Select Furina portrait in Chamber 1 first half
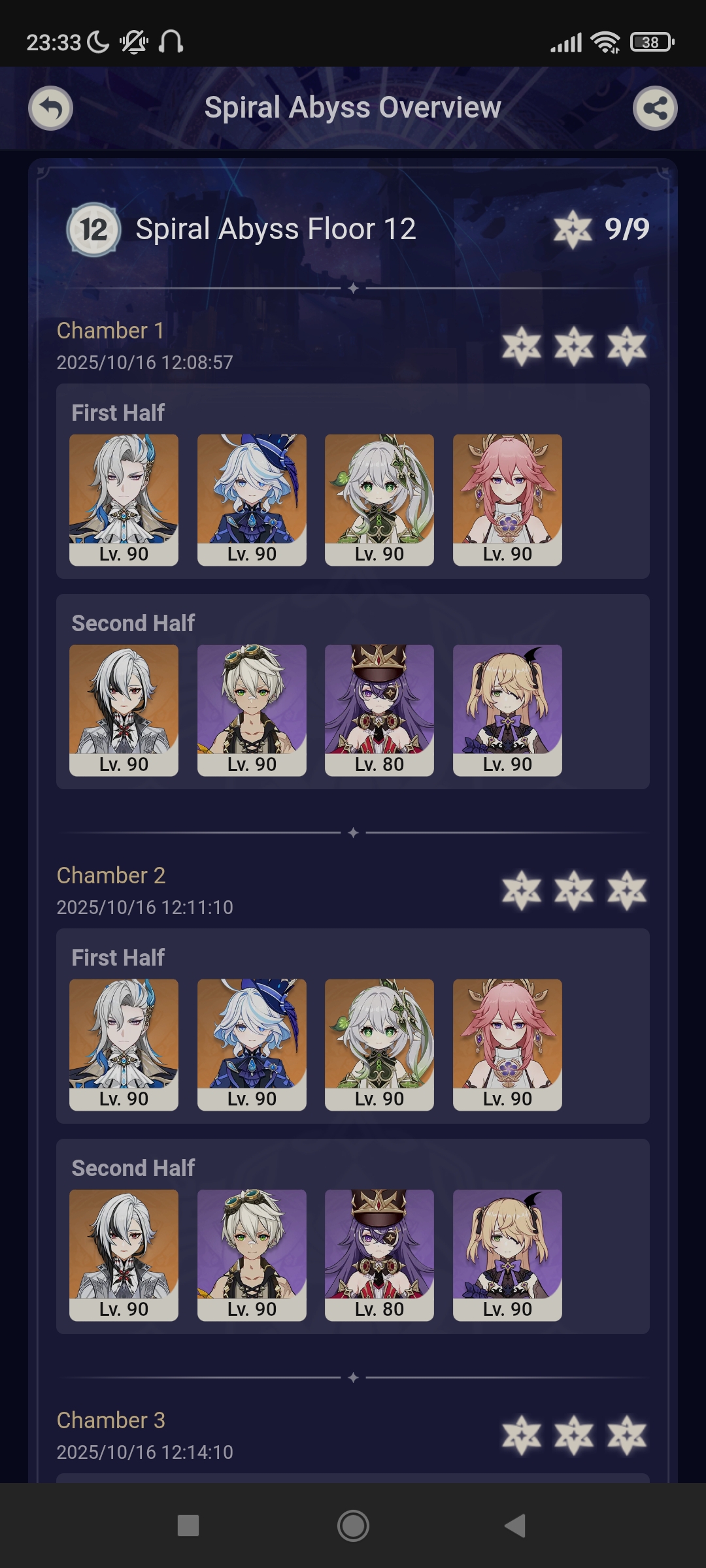This screenshot has width=706, height=1568. (252, 500)
